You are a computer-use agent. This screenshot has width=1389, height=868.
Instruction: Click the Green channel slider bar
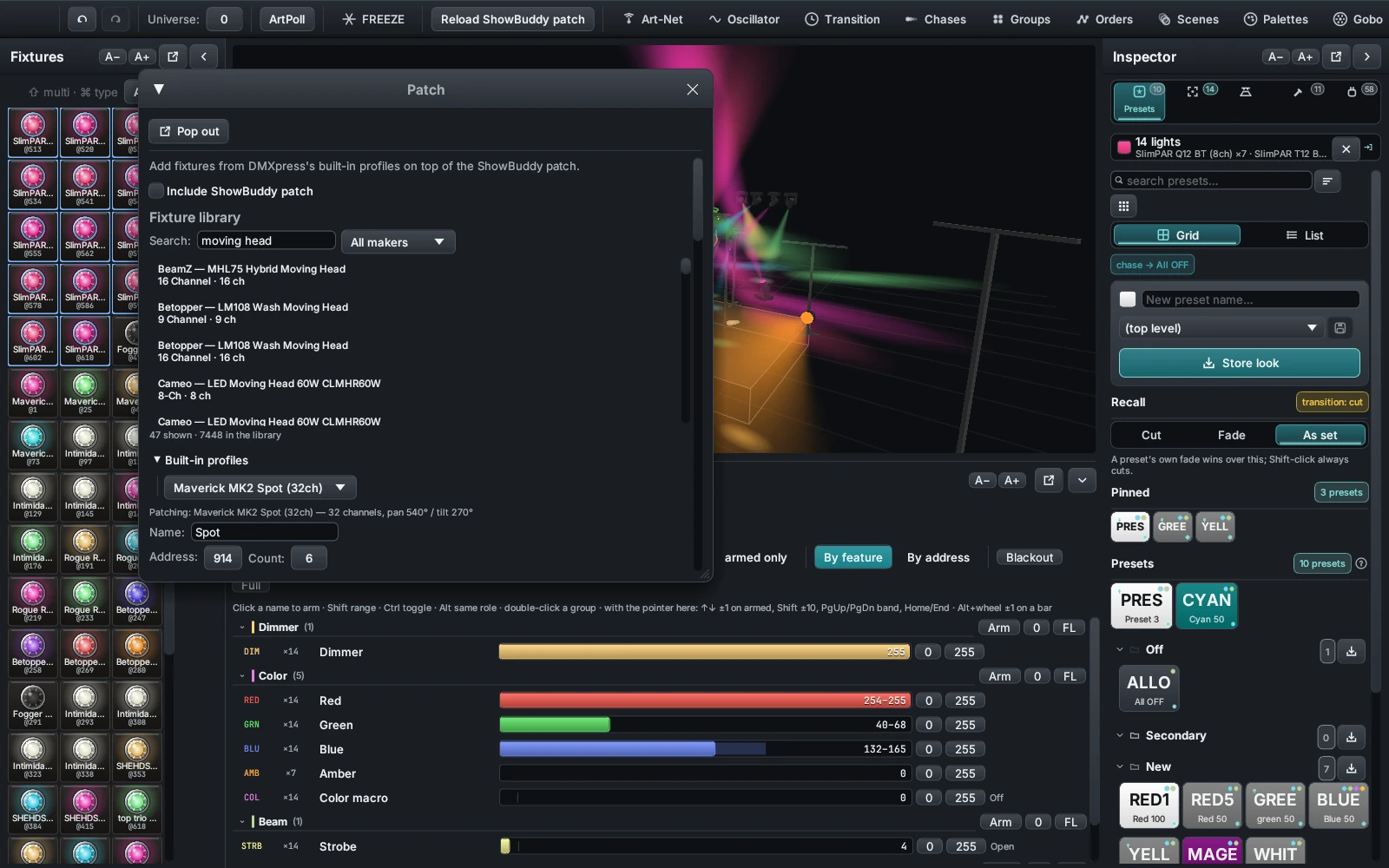[705, 725]
